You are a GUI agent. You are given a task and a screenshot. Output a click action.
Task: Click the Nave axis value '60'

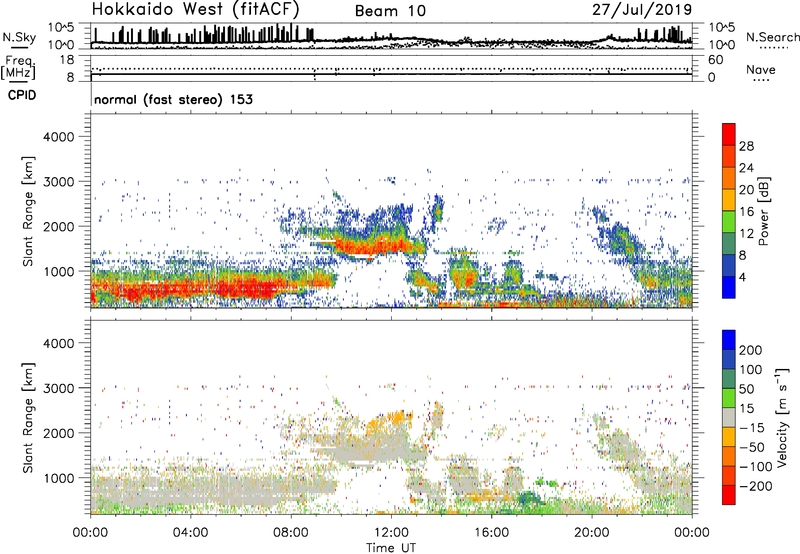click(716, 60)
